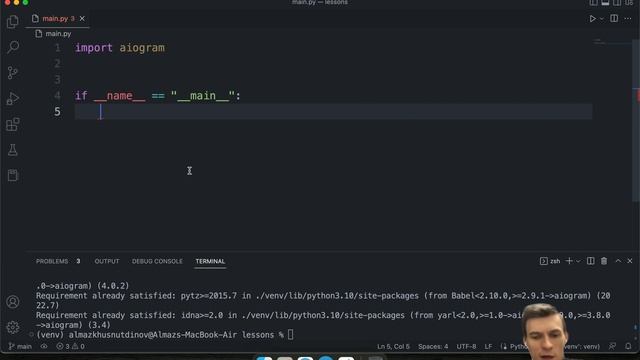640x360 pixels.
Task: Open the Explorer view in activity bar
Action: pyautogui.click(x=13, y=22)
